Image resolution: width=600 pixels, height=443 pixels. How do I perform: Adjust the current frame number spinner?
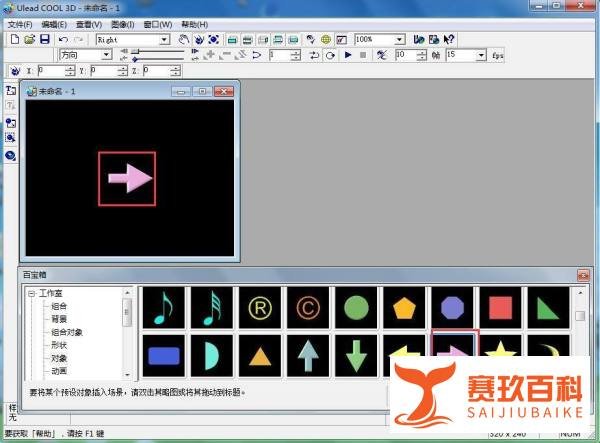click(295, 55)
